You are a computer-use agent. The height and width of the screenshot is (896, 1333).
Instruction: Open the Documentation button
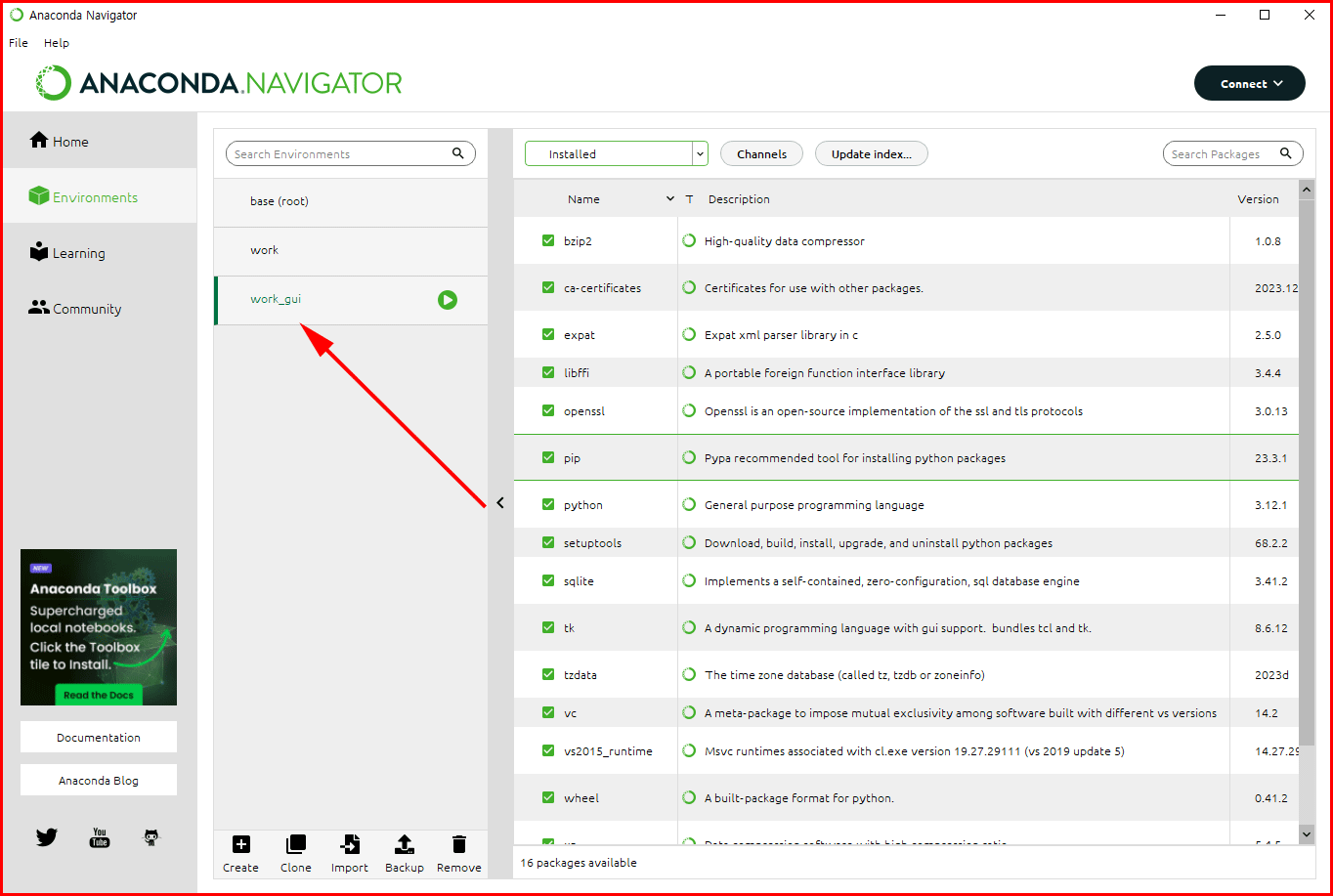pos(99,737)
